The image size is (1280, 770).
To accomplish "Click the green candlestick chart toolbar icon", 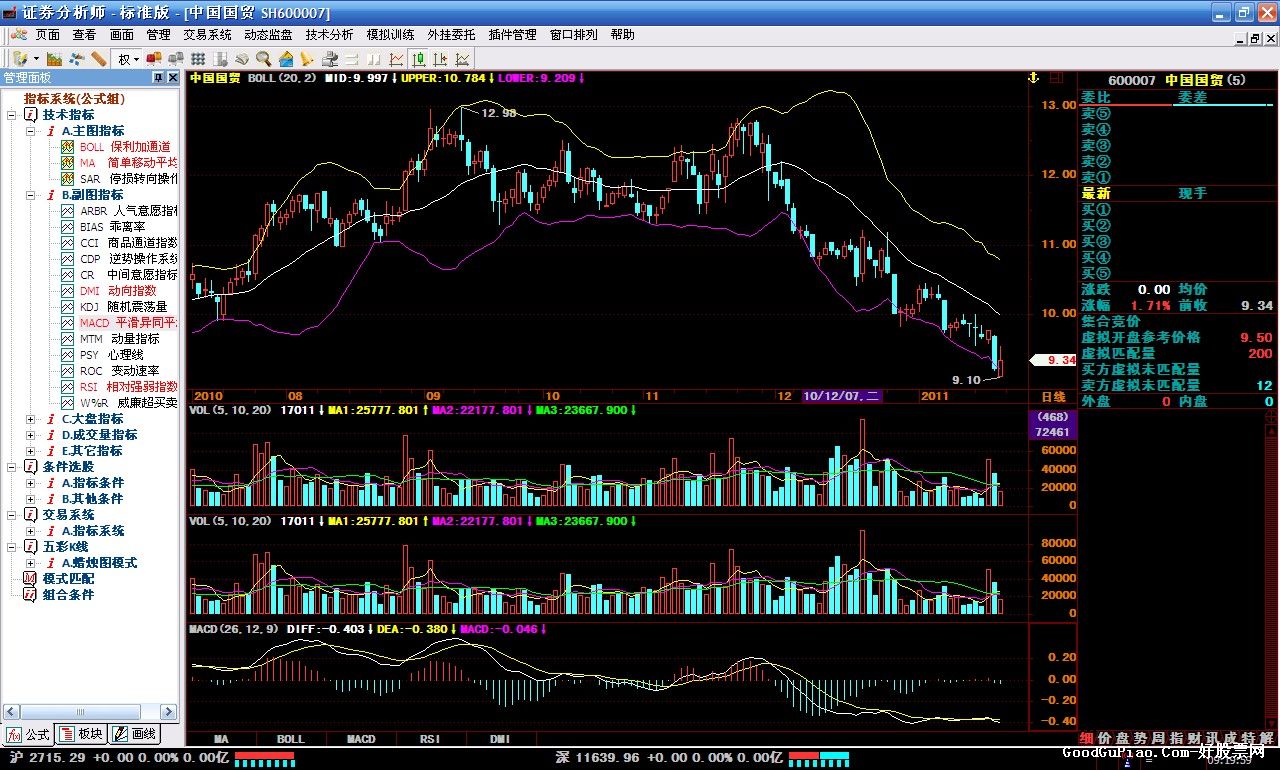I will pyautogui.click(x=419, y=59).
